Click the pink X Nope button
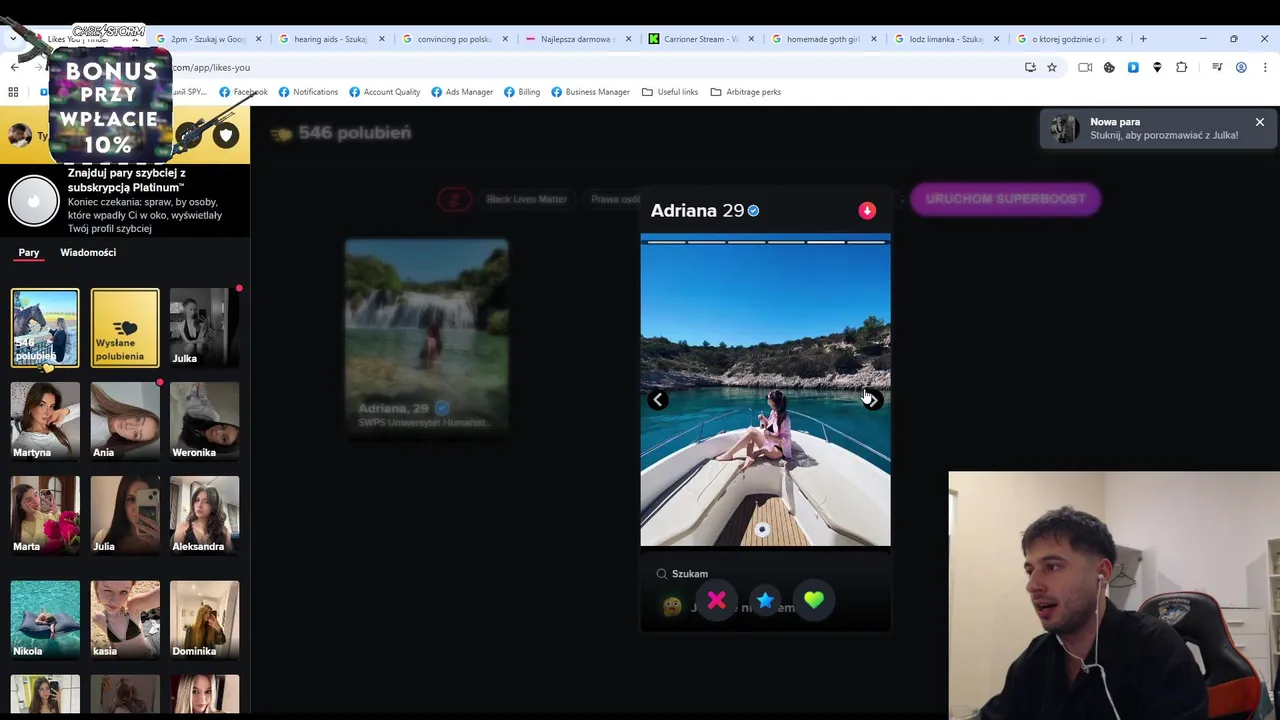 coord(716,600)
